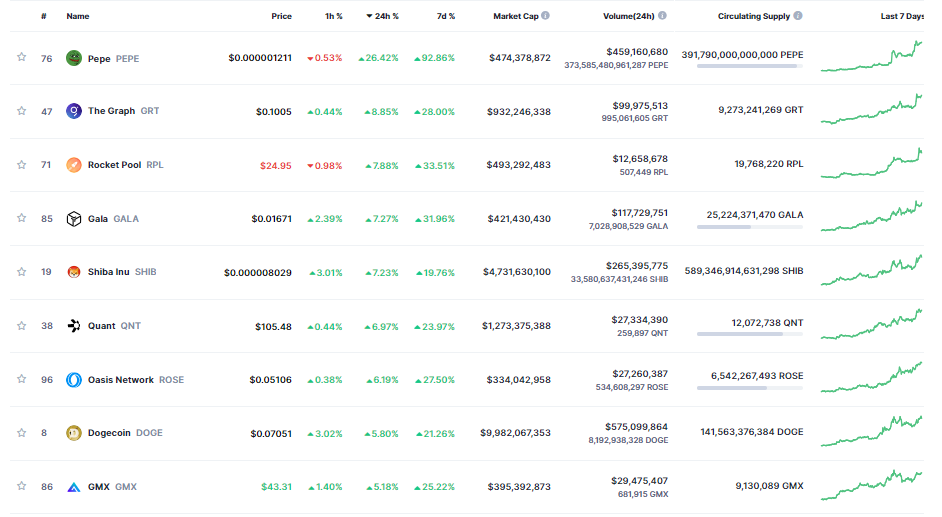
Task: Open The Graph 7-day sparkline chart
Action: [871, 109]
